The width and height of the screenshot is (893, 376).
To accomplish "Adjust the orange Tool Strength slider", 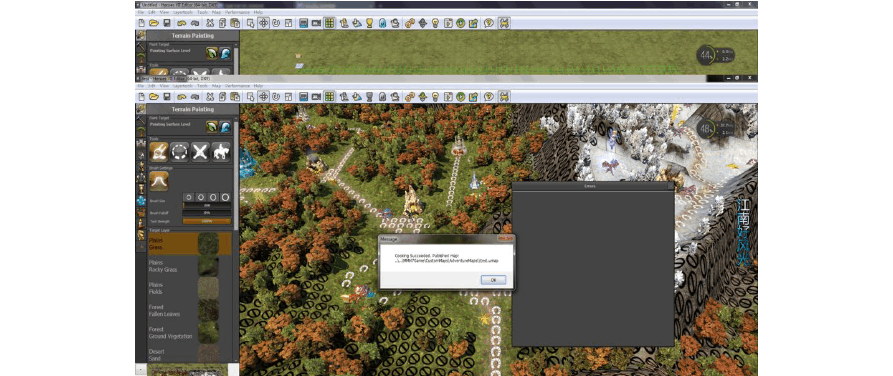I will point(207,221).
